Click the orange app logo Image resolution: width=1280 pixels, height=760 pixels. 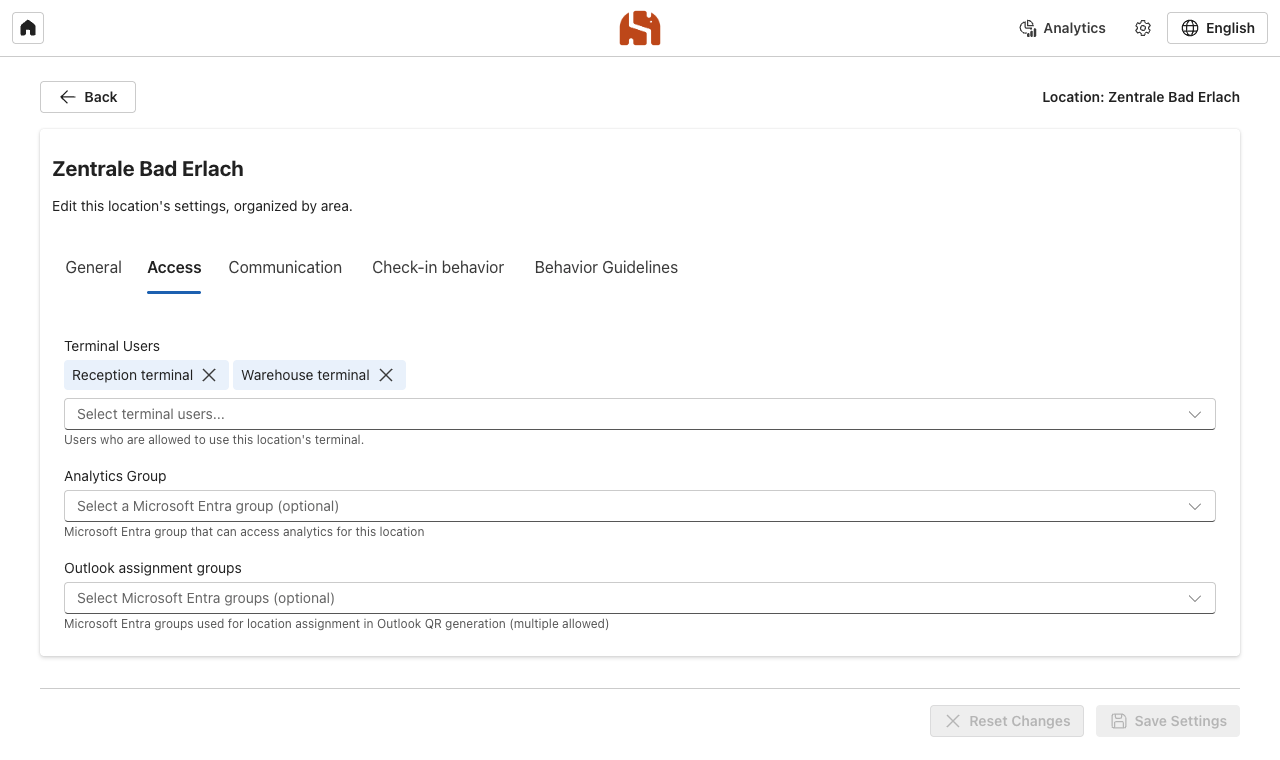(x=640, y=28)
